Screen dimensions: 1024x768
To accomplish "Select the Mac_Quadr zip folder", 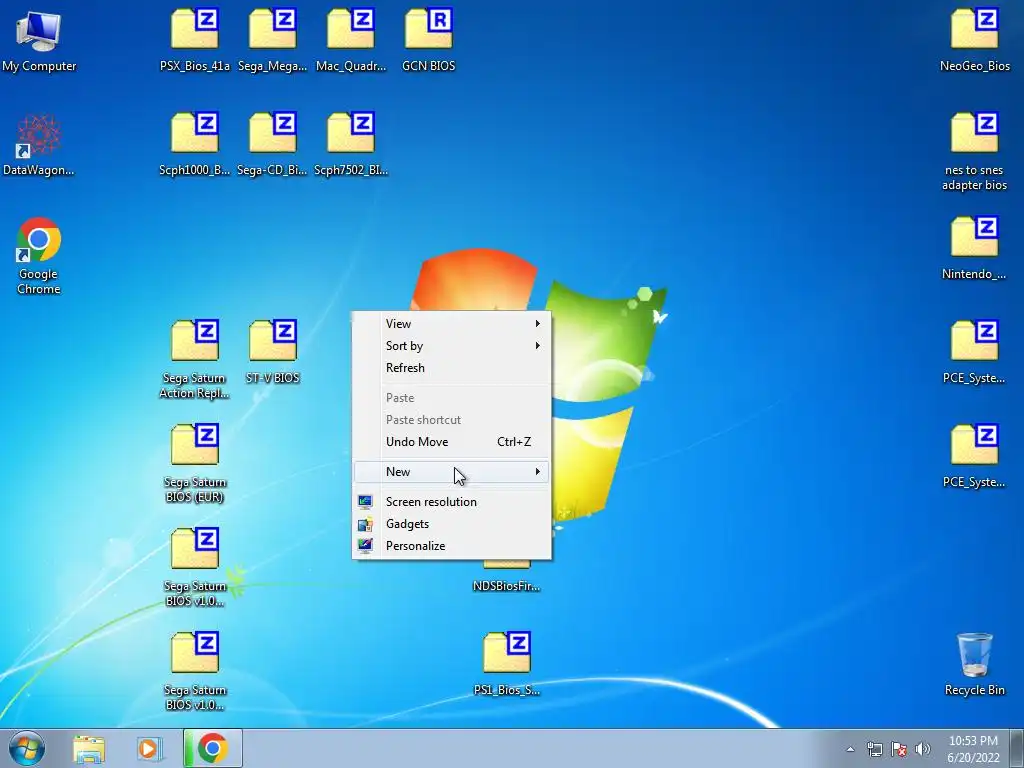I will [x=351, y=40].
